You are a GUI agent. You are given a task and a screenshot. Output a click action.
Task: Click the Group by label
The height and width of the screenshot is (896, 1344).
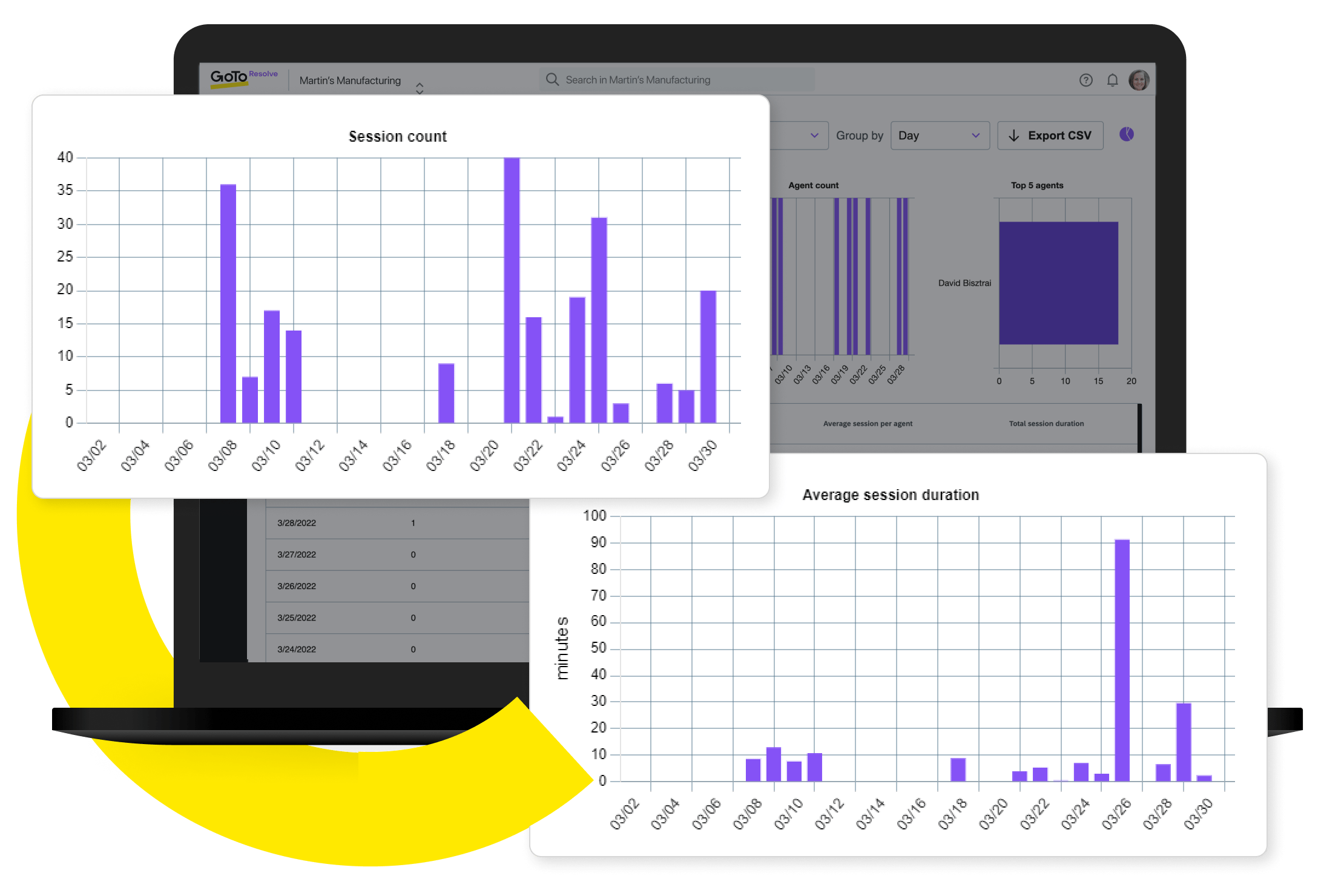pos(859,136)
